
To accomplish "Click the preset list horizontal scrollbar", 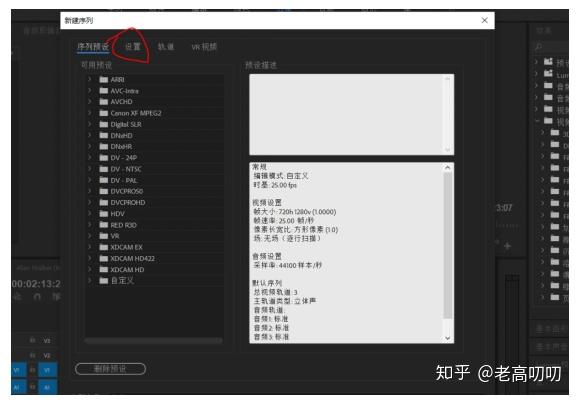I will coord(153,341).
